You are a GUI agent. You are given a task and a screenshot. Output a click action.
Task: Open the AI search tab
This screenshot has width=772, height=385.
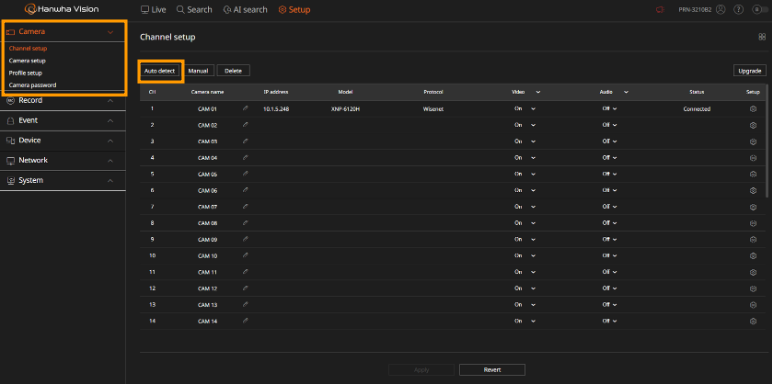pyautogui.click(x=245, y=9)
